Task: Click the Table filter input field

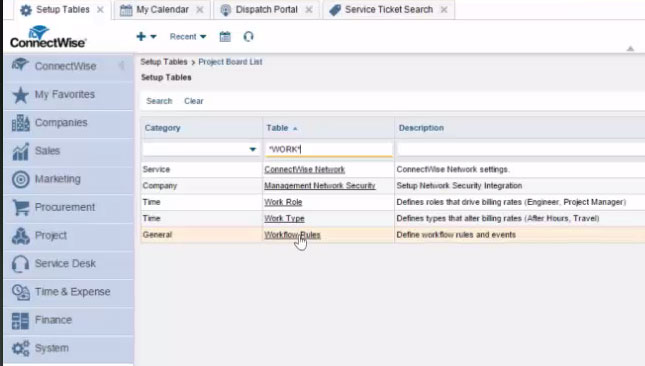Action: tap(329, 149)
